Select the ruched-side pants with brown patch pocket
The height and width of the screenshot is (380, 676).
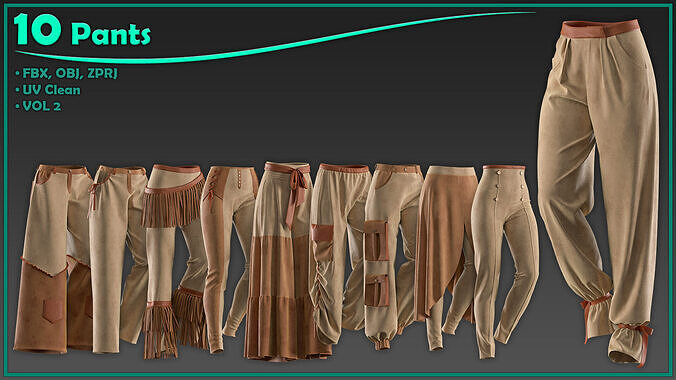(x=340, y=254)
